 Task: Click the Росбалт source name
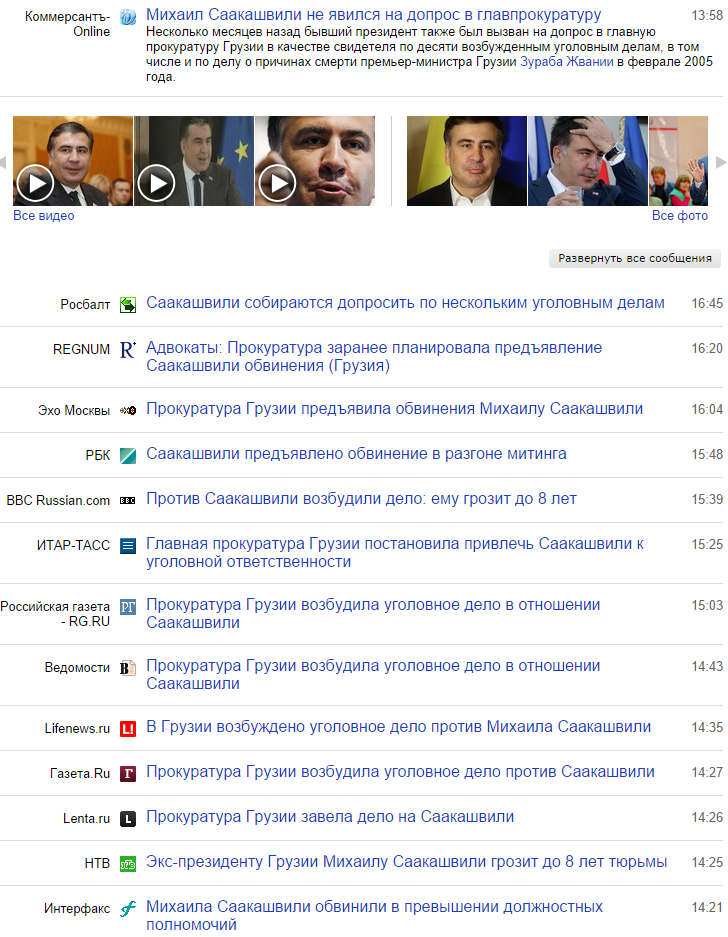point(85,305)
